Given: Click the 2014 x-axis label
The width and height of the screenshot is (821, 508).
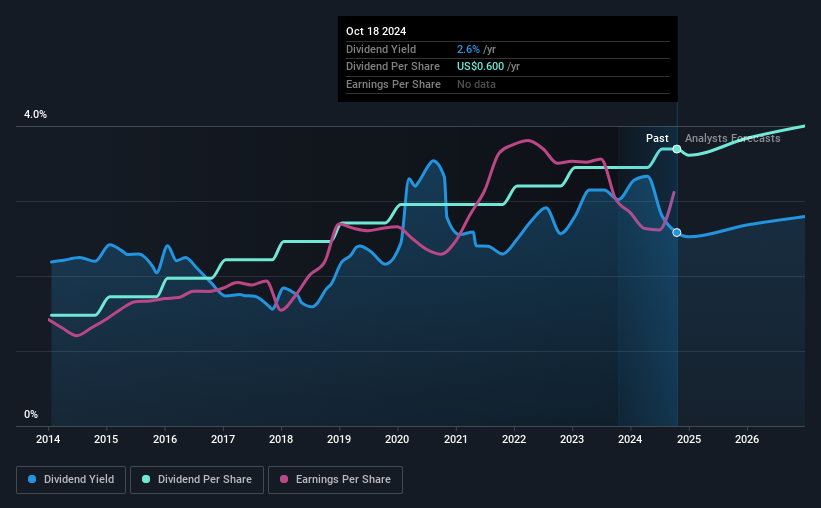Looking at the screenshot, I should 48,439.
